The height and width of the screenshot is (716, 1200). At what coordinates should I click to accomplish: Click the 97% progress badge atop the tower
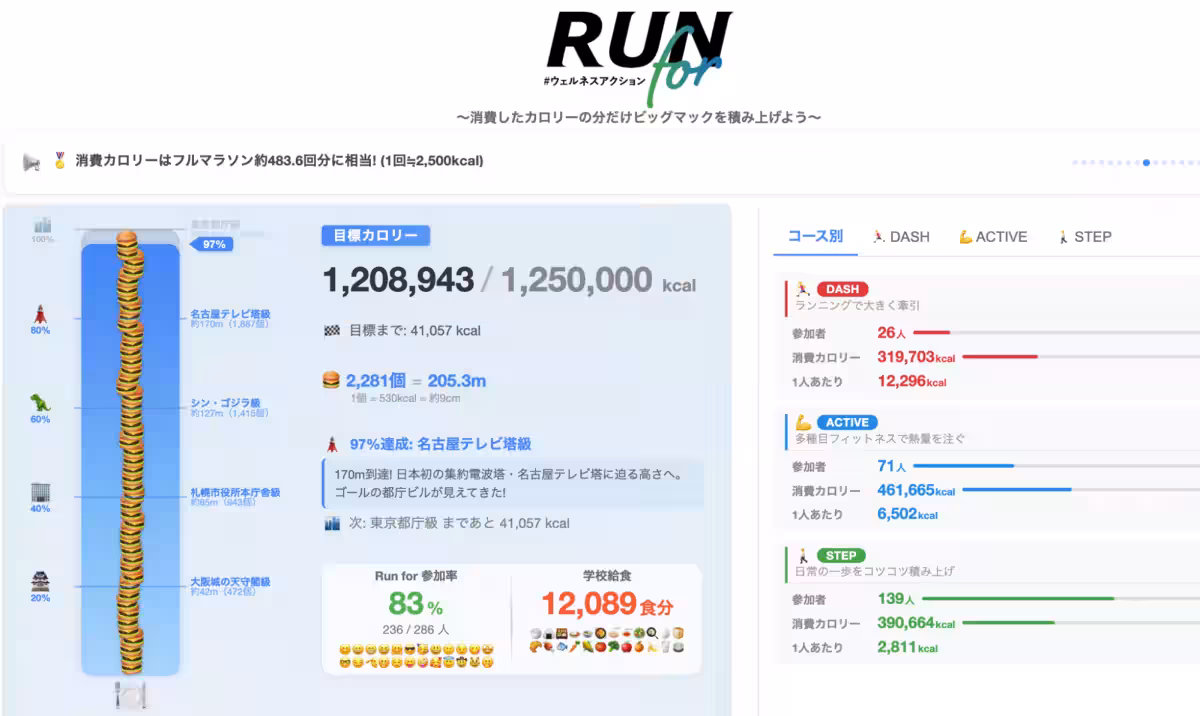(x=213, y=244)
